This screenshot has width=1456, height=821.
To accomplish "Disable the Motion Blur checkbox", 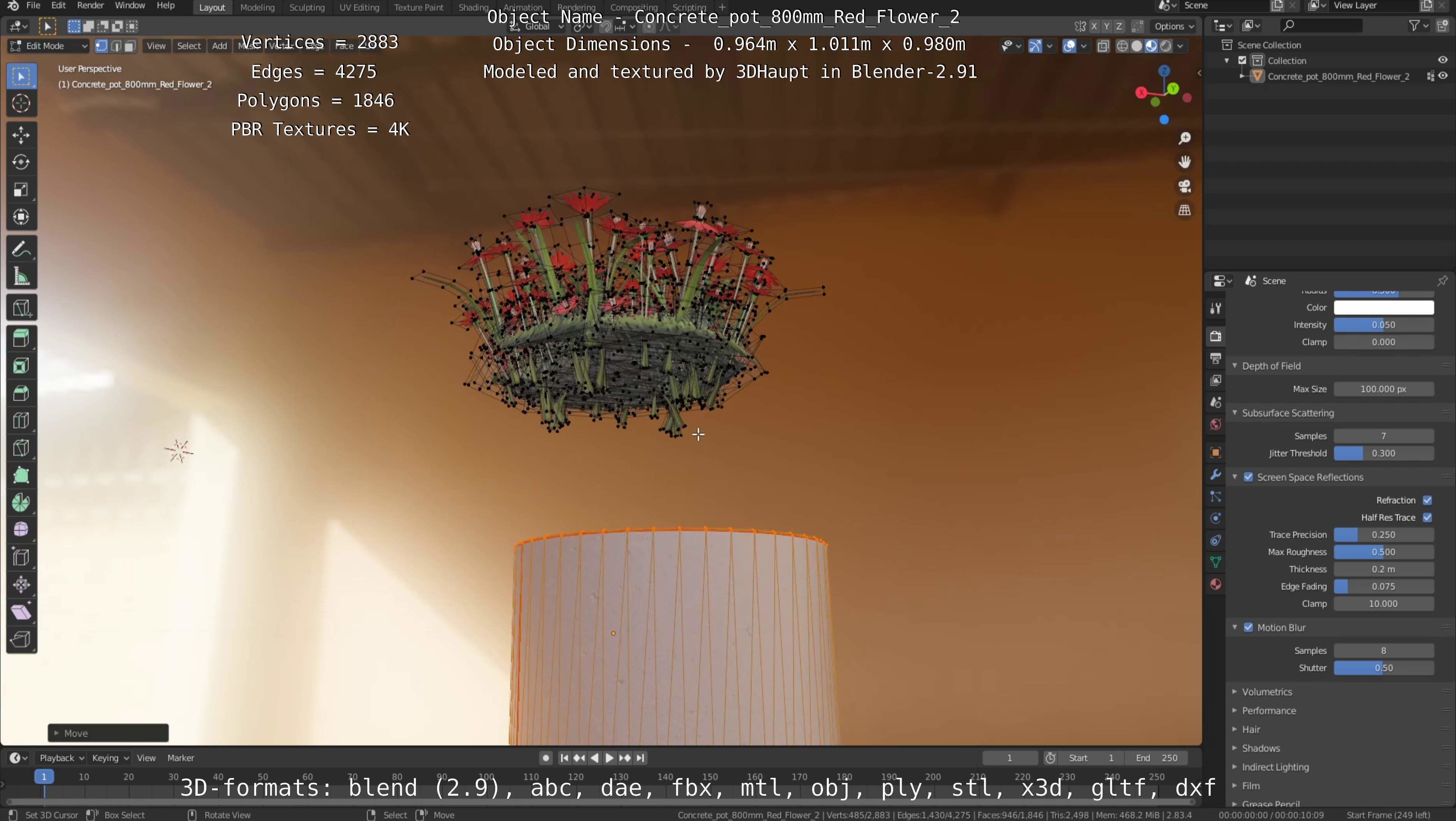I will (1249, 628).
